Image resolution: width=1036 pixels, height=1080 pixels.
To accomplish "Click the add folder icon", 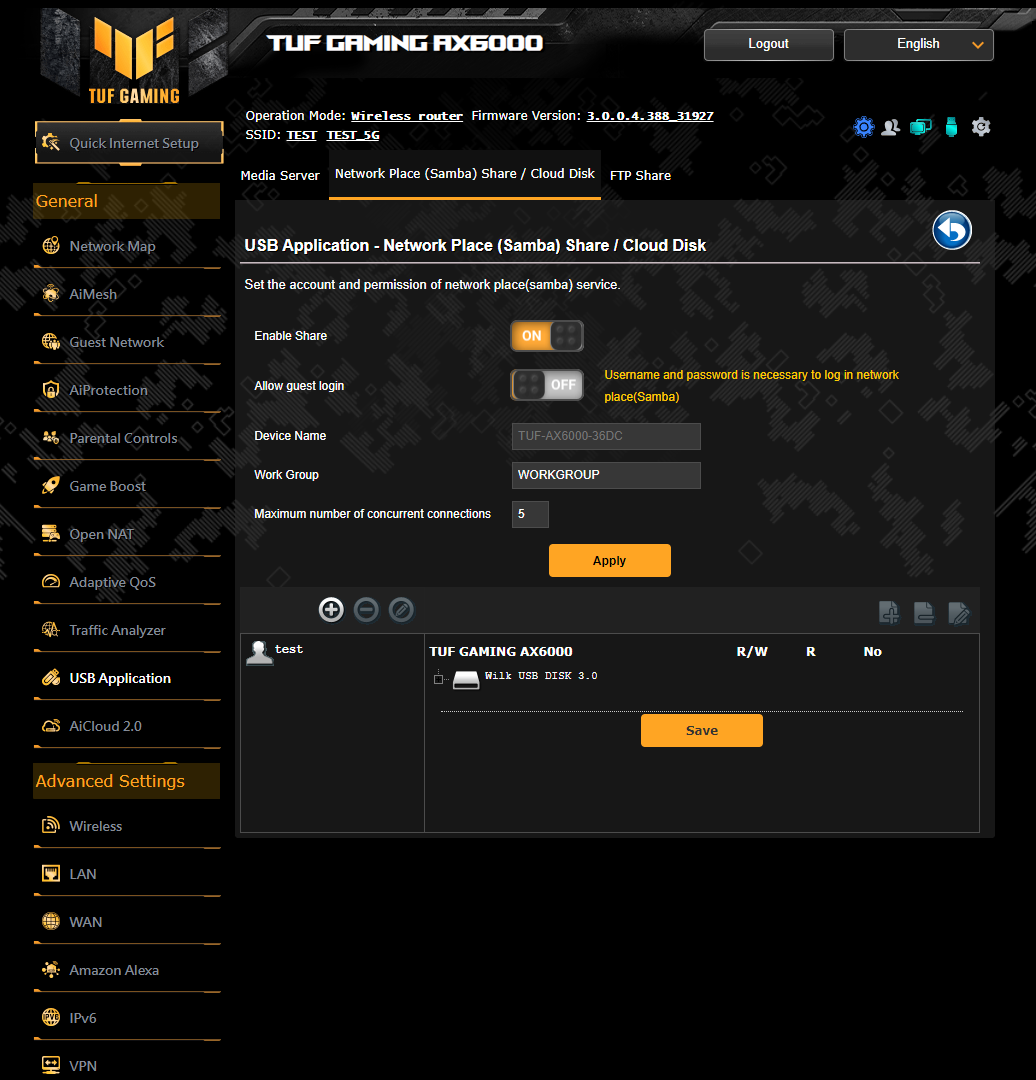I will [889, 612].
